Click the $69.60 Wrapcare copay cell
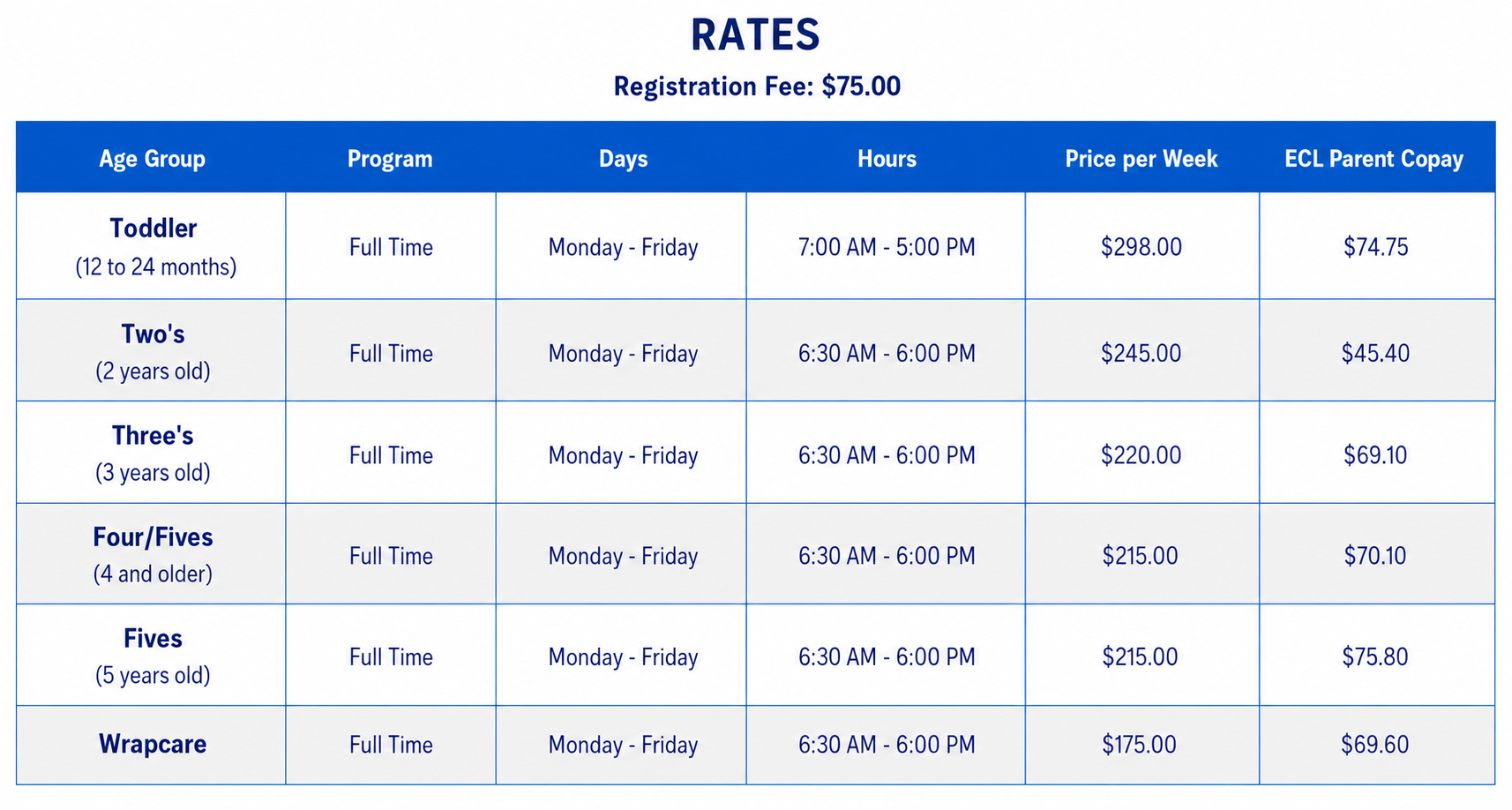The height and width of the screenshot is (810, 1512). (1376, 745)
